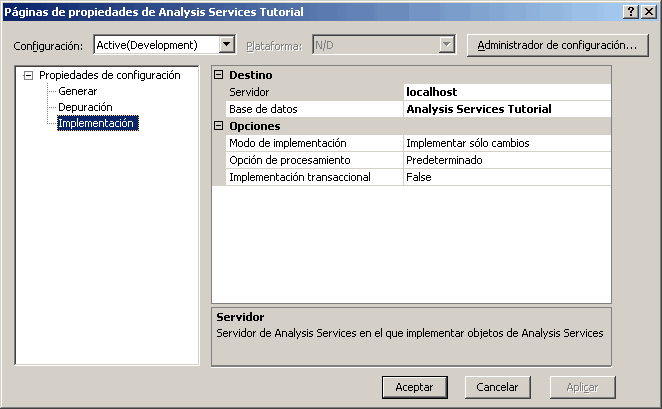Collapse the Opciones property category
This screenshot has height=409, width=662.
pos(218,125)
